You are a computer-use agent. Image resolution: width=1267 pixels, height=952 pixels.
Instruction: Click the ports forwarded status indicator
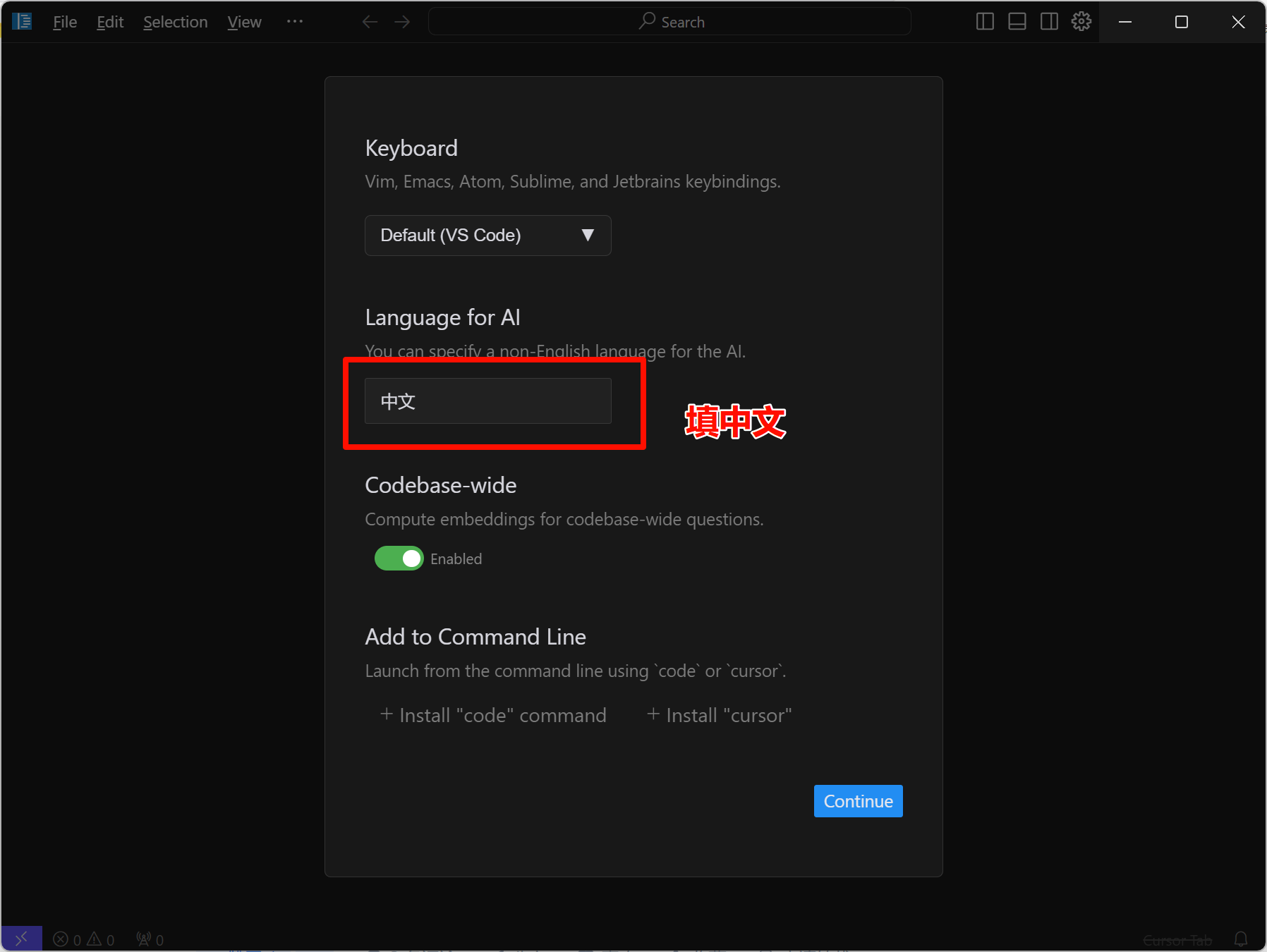pos(150,939)
